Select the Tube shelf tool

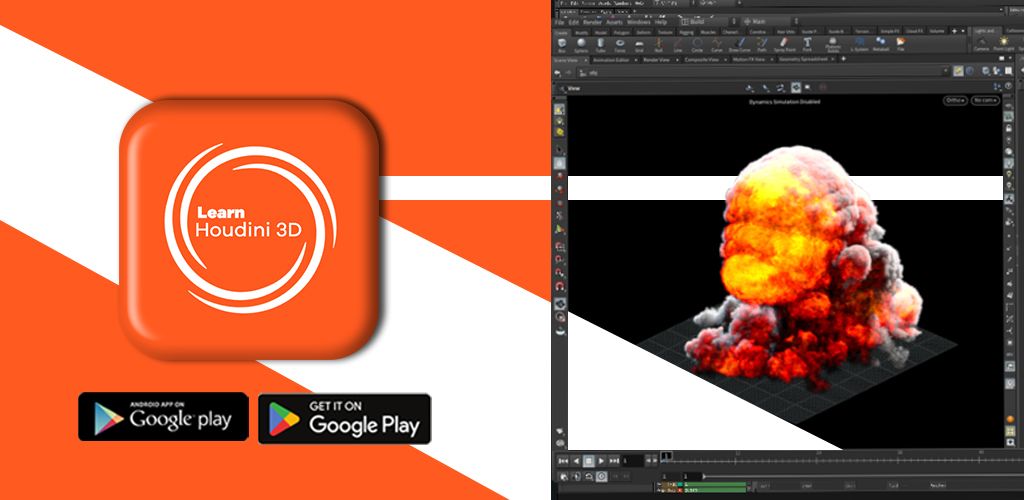point(600,45)
